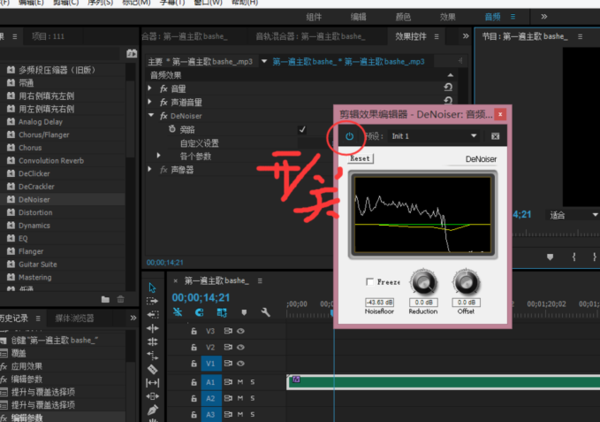Image resolution: width=600 pixels, height=422 pixels.
Task: Select the Razor tool
Action: point(152,369)
